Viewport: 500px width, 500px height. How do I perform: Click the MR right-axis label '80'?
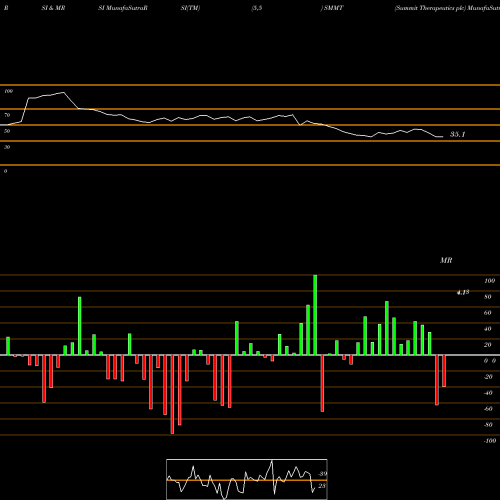(x=488, y=297)
